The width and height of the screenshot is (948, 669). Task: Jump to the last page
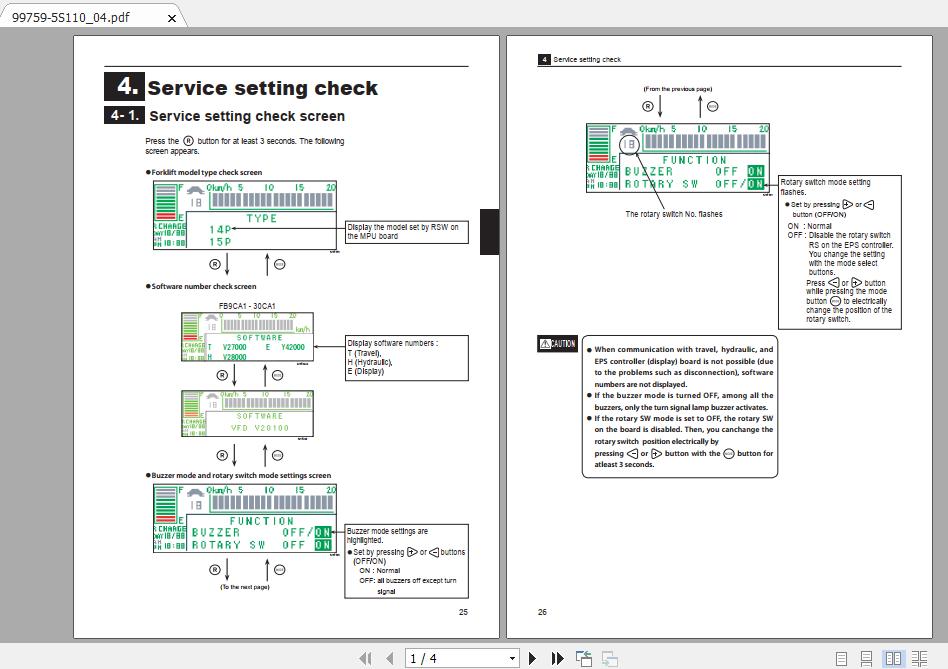coord(556,658)
